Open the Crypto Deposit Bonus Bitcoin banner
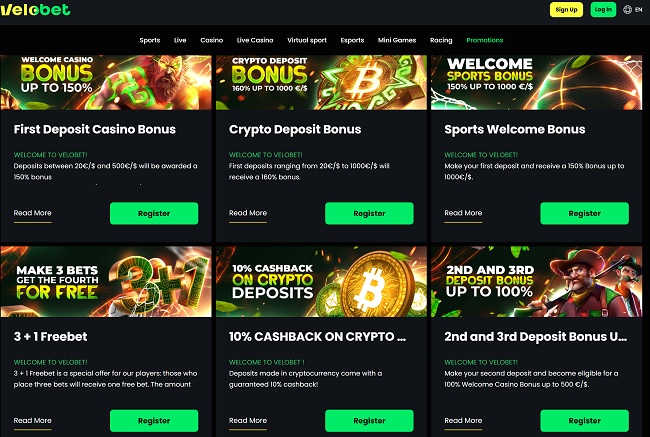The height and width of the screenshot is (437, 650). (x=321, y=83)
